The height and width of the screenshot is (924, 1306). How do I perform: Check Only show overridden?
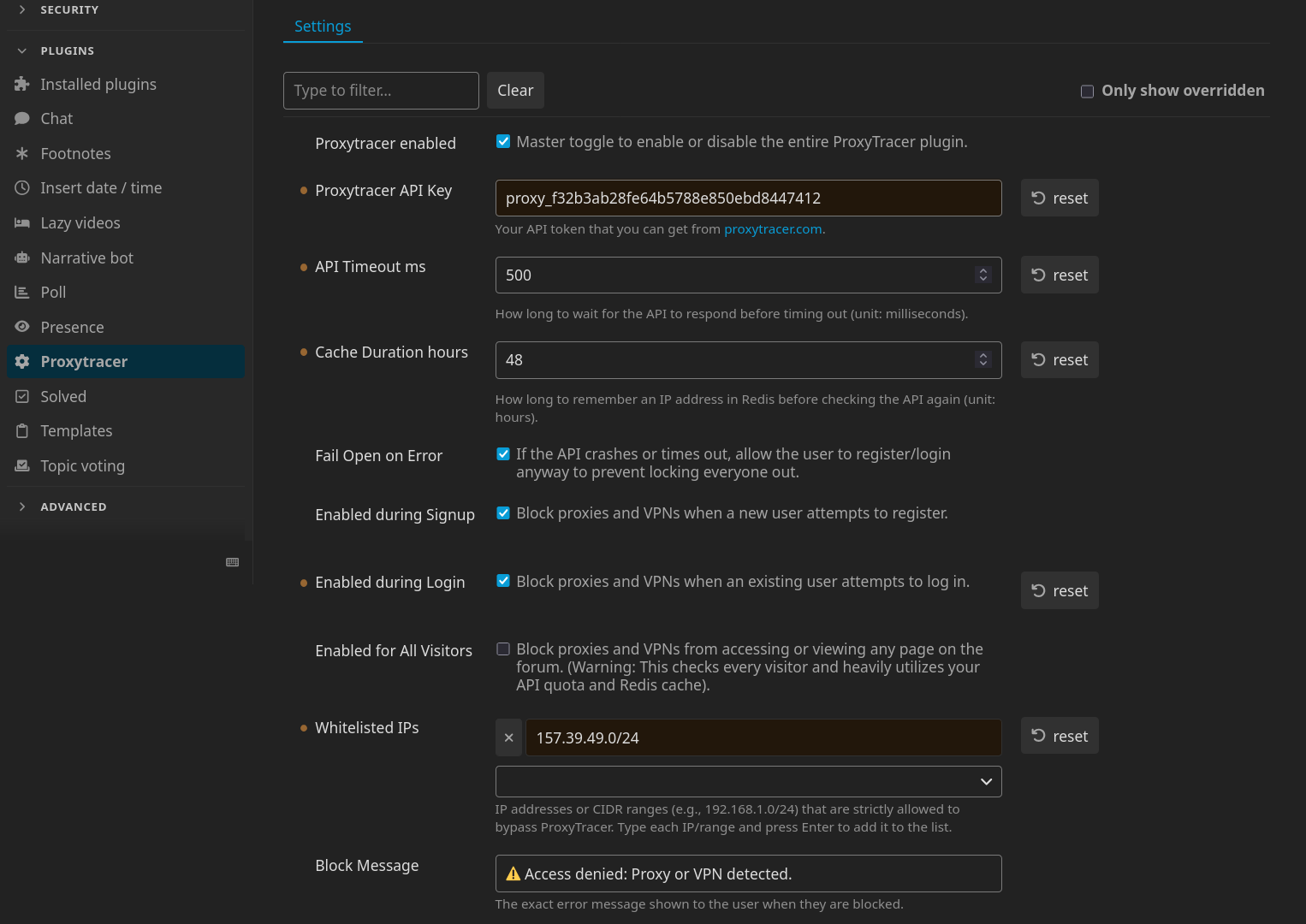pos(1087,91)
